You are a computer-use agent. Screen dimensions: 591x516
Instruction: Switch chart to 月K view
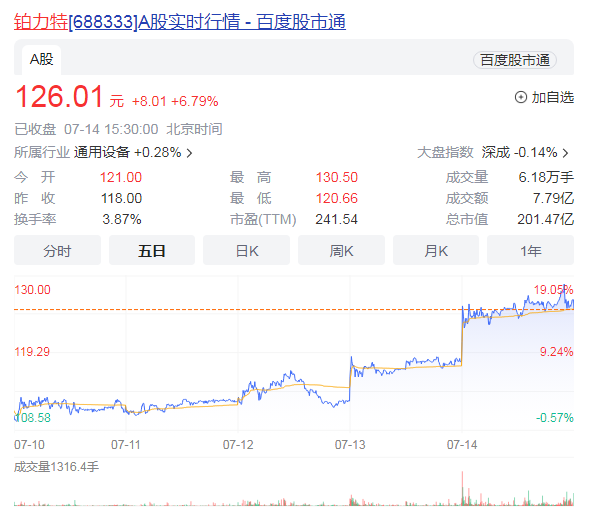tap(436, 250)
